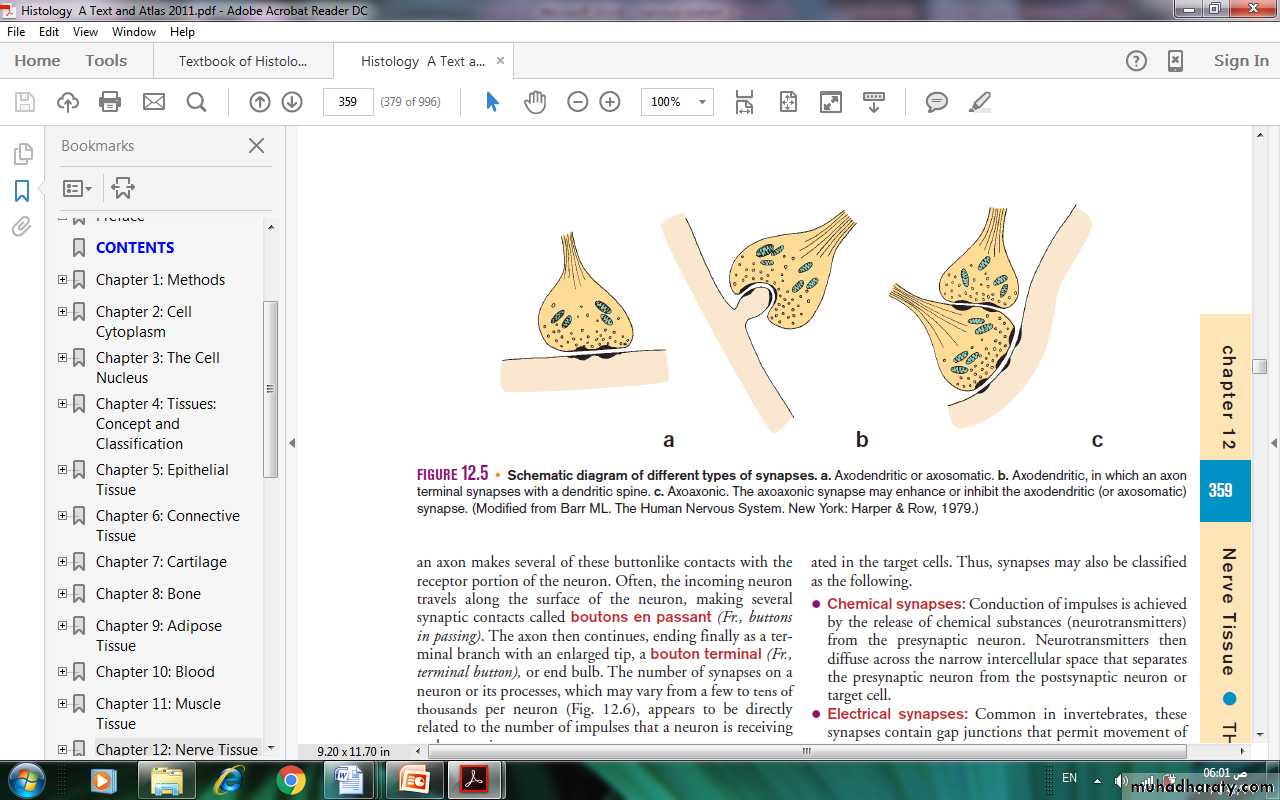Image resolution: width=1280 pixels, height=800 pixels.
Task: Click the Sign In button
Action: click(x=1240, y=61)
